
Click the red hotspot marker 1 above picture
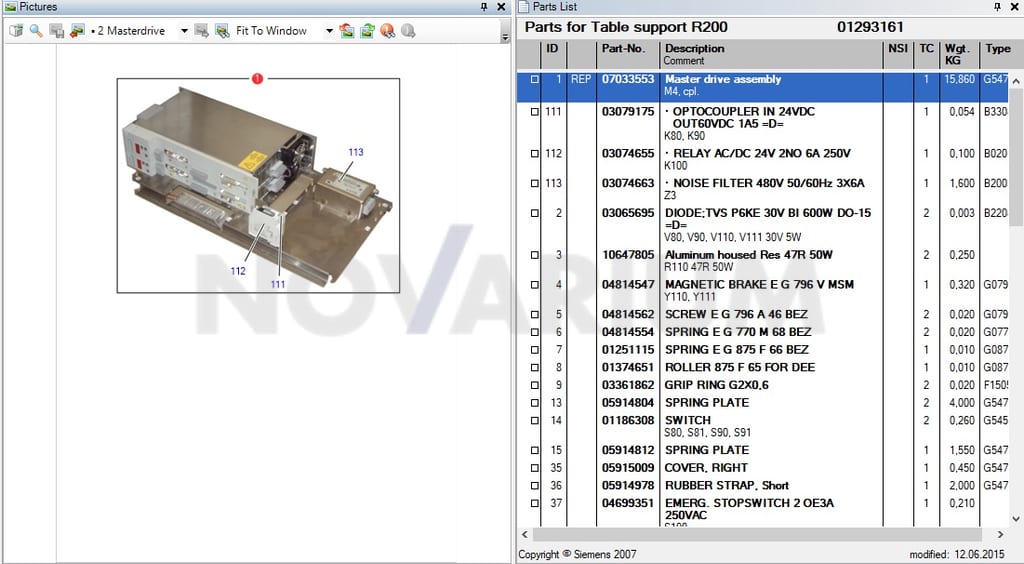(x=257, y=78)
